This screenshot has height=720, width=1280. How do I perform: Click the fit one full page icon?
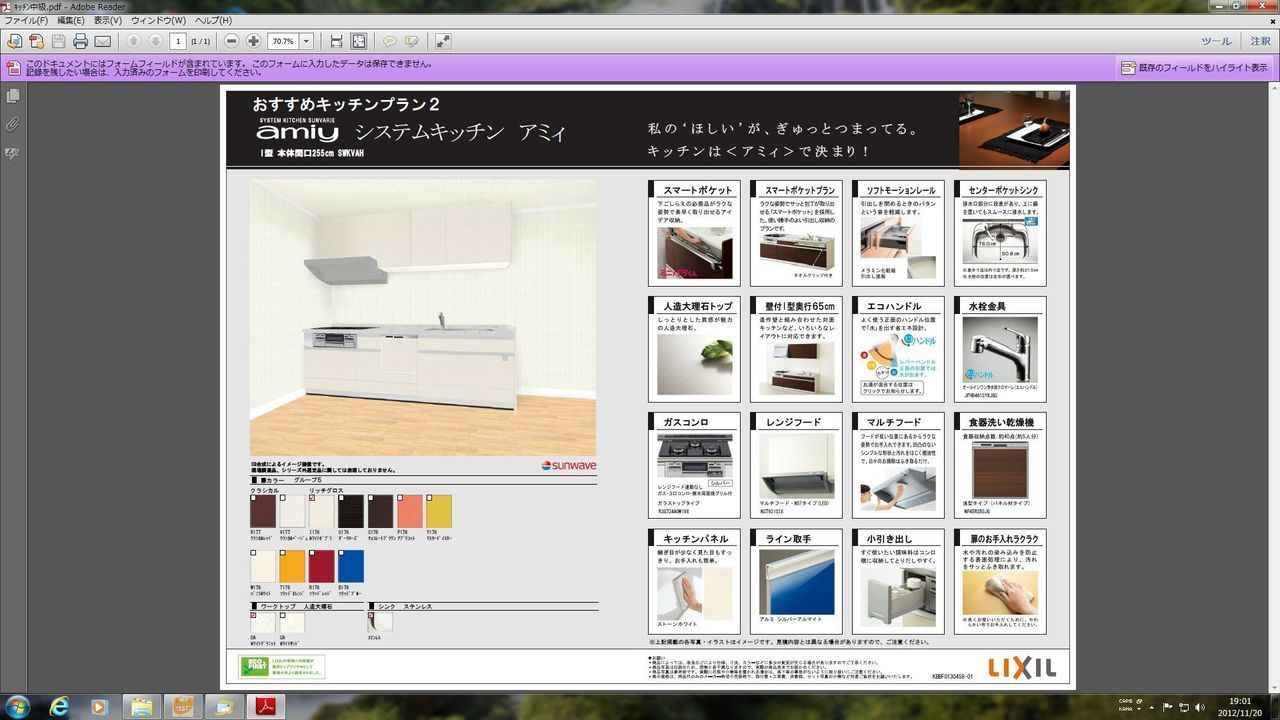359,41
